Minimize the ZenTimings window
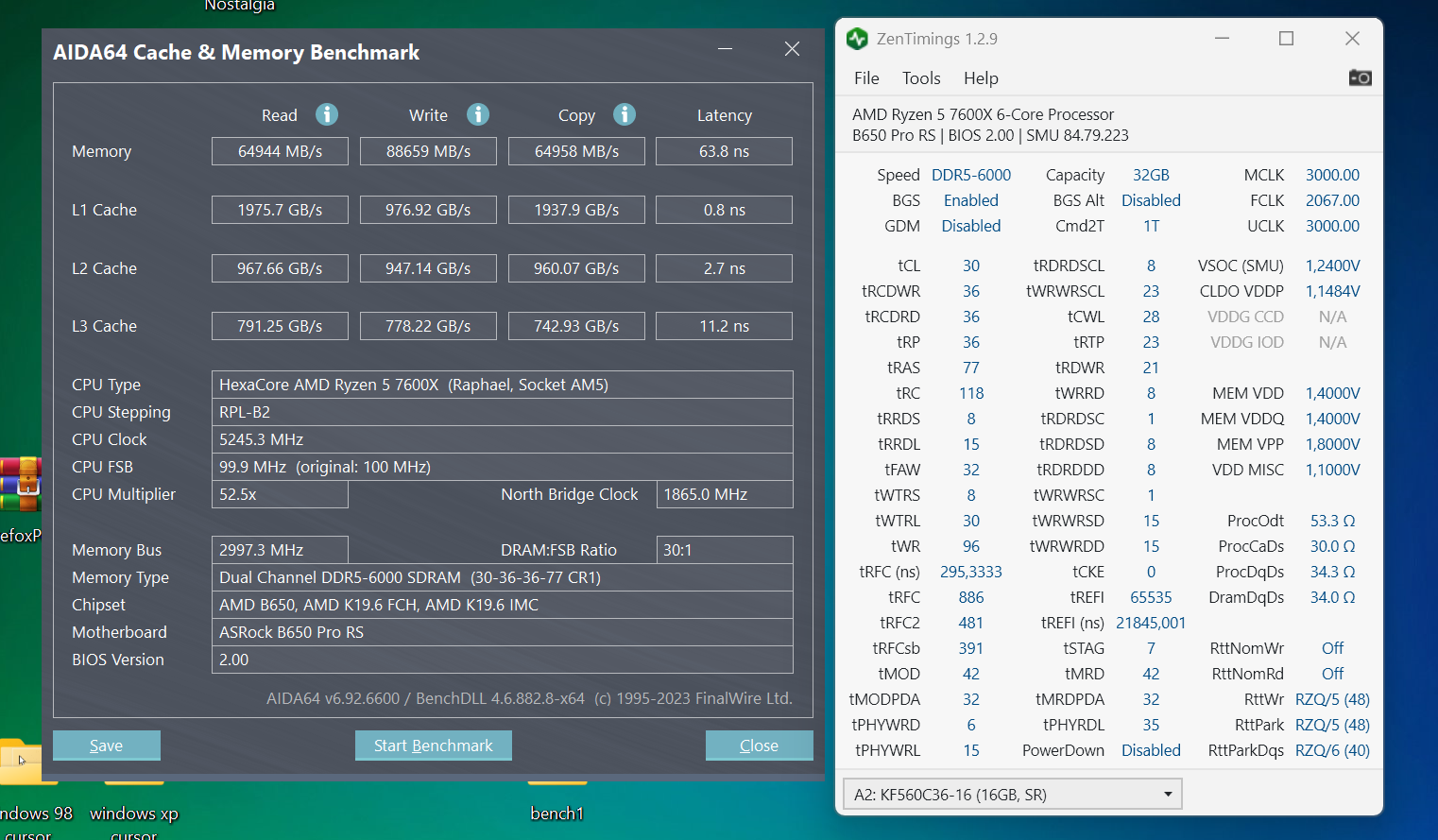The width and height of the screenshot is (1438, 840). coord(1222,39)
